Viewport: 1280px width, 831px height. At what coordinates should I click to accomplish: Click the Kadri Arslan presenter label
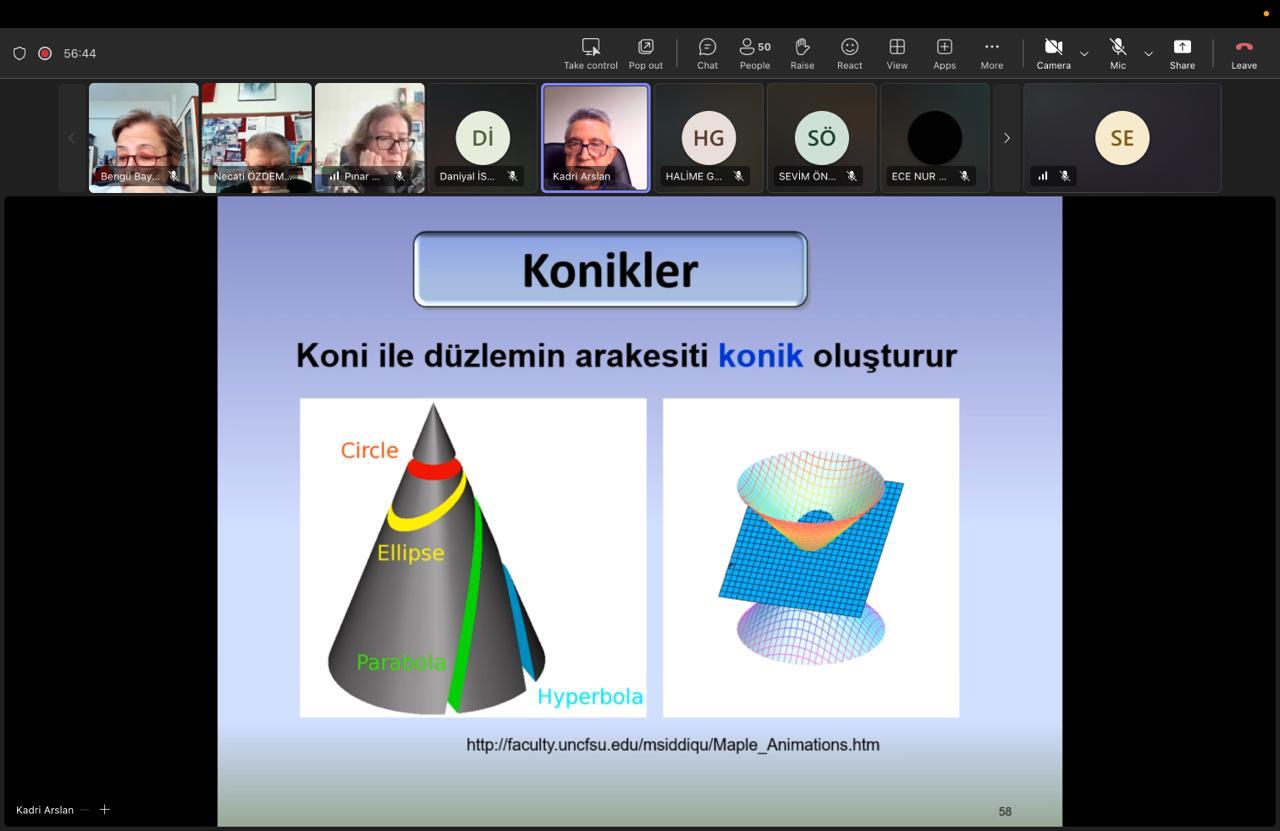pyautogui.click(x=45, y=810)
